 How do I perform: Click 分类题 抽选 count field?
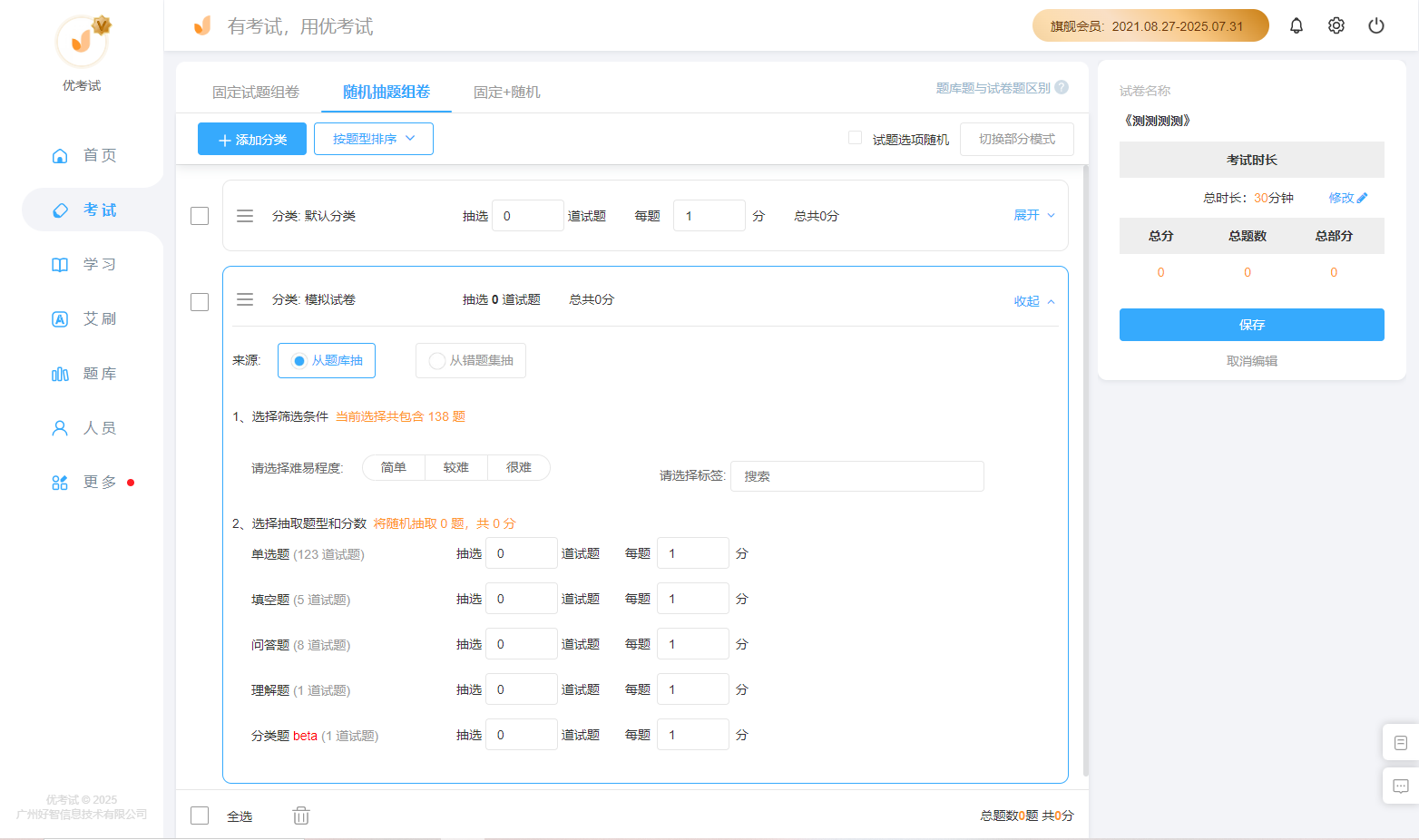click(x=522, y=735)
